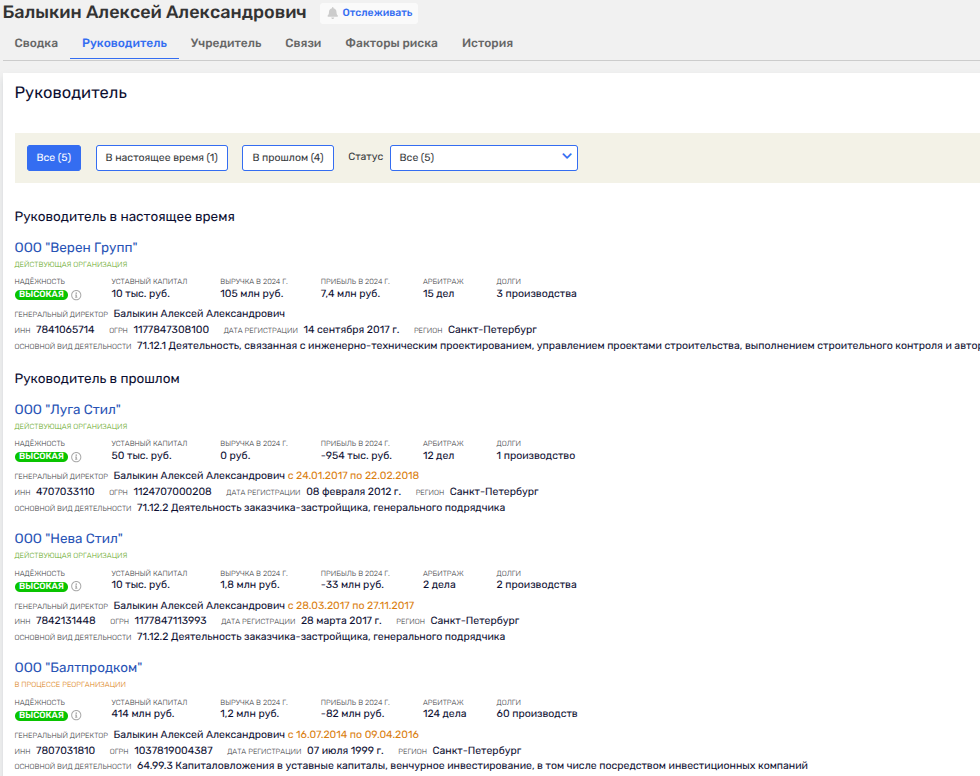Filter by В прошлом (4)
Screen dimensions: 980x776
tap(287, 158)
